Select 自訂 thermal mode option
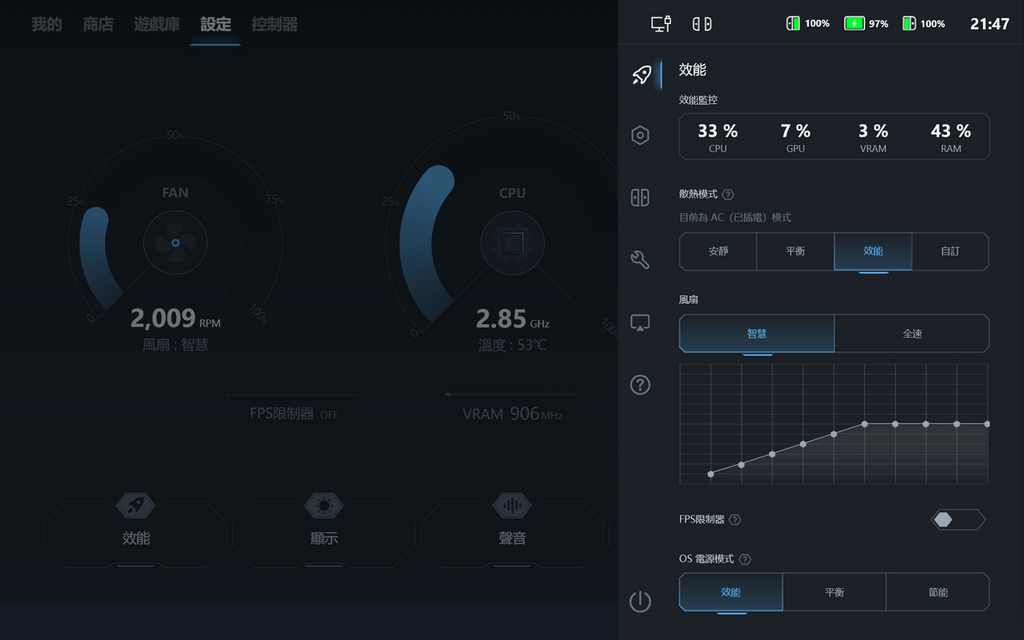Viewport: 1024px width, 640px height. click(949, 252)
